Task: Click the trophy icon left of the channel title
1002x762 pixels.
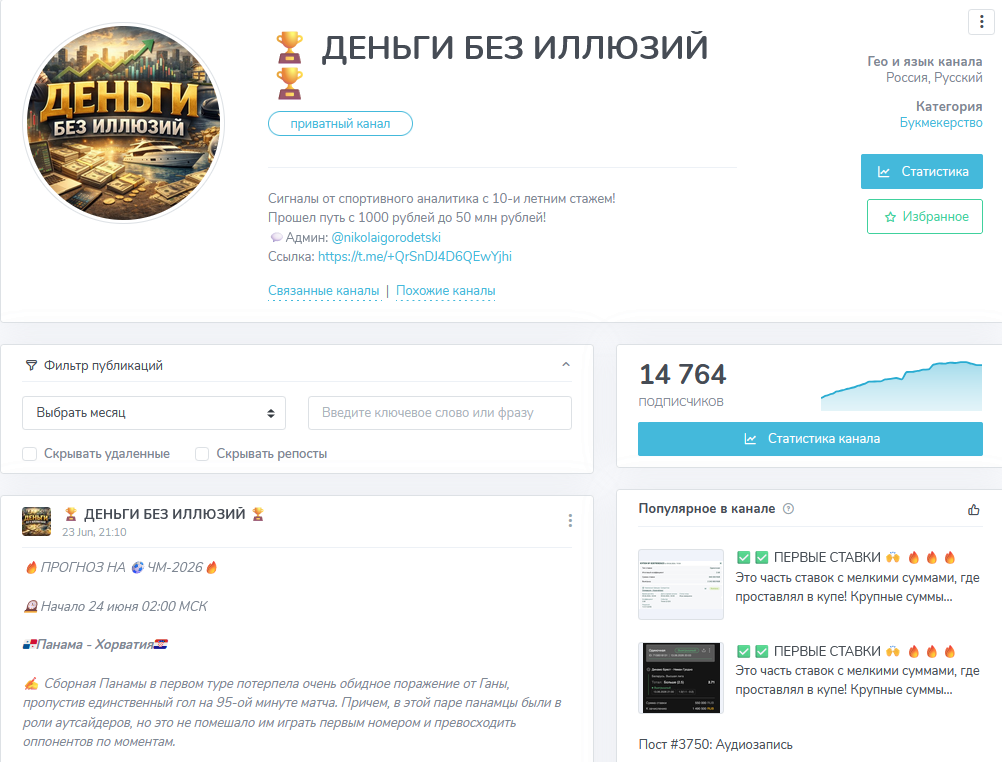Action: tap(289, 47)
